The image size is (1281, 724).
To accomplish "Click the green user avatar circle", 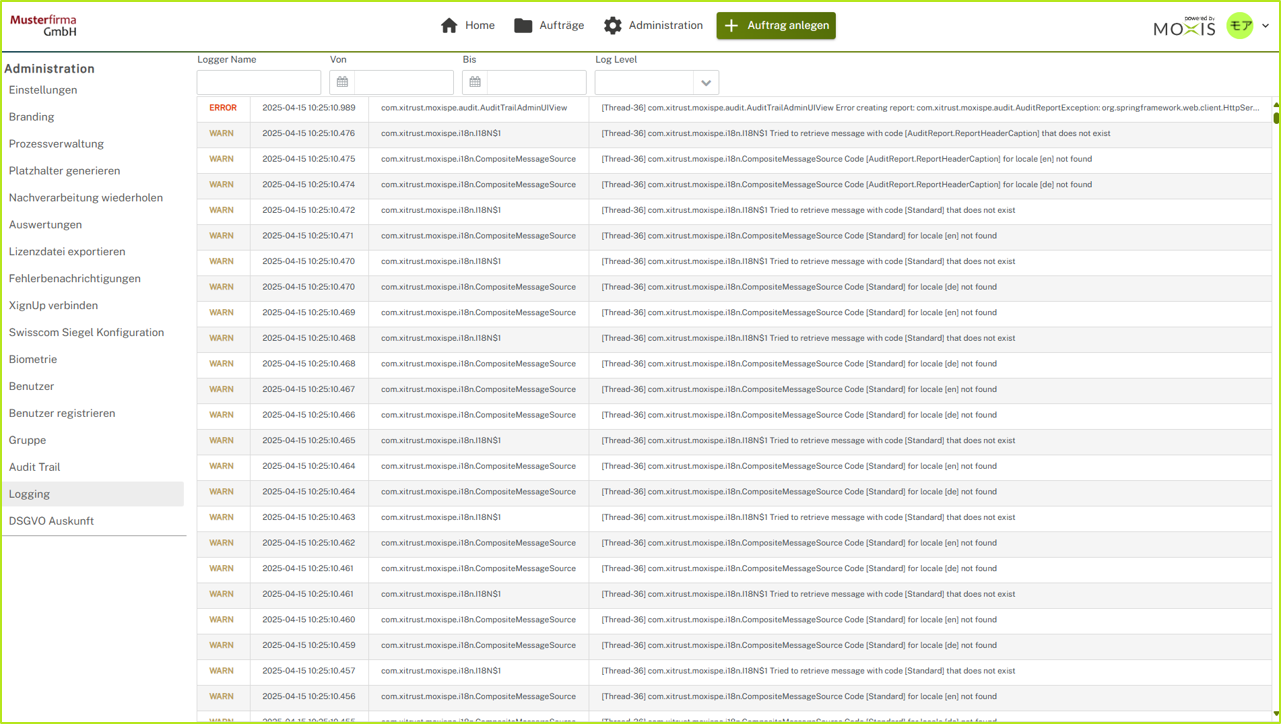I will coord(1239,24).
